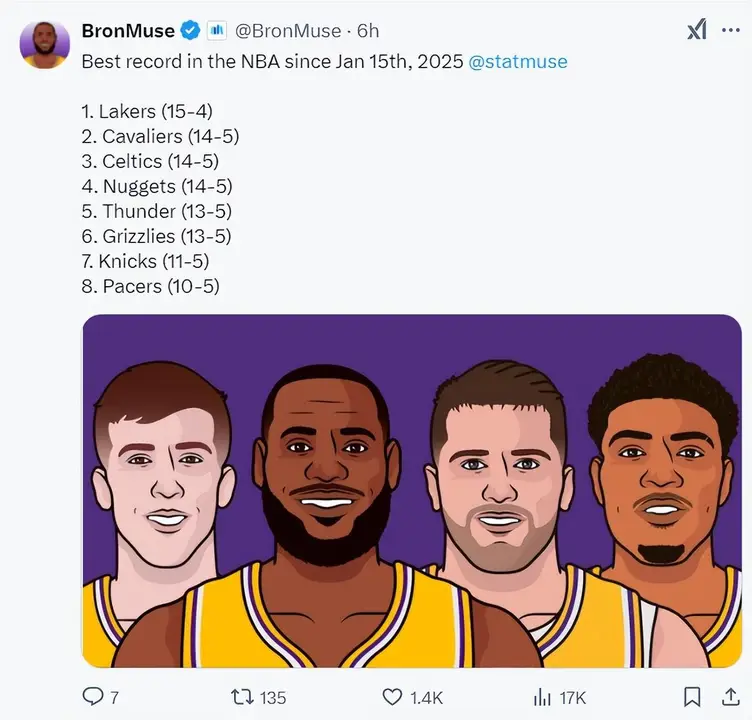
Task: Click the 135 reposts count
Action: [x=272, y=697]
